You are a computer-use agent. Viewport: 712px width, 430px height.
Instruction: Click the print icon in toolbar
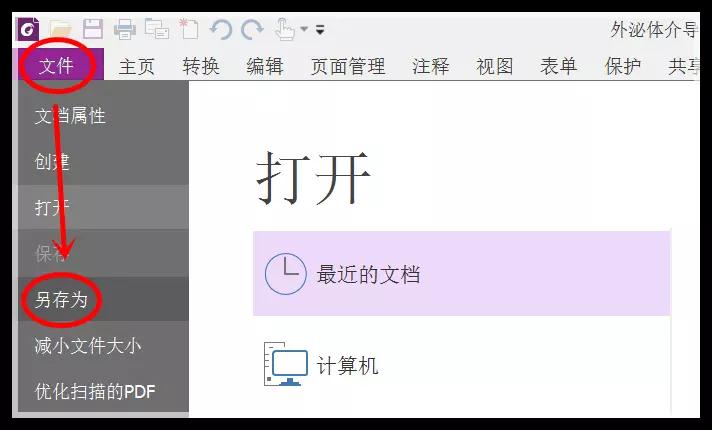click(x=125, y=29)
